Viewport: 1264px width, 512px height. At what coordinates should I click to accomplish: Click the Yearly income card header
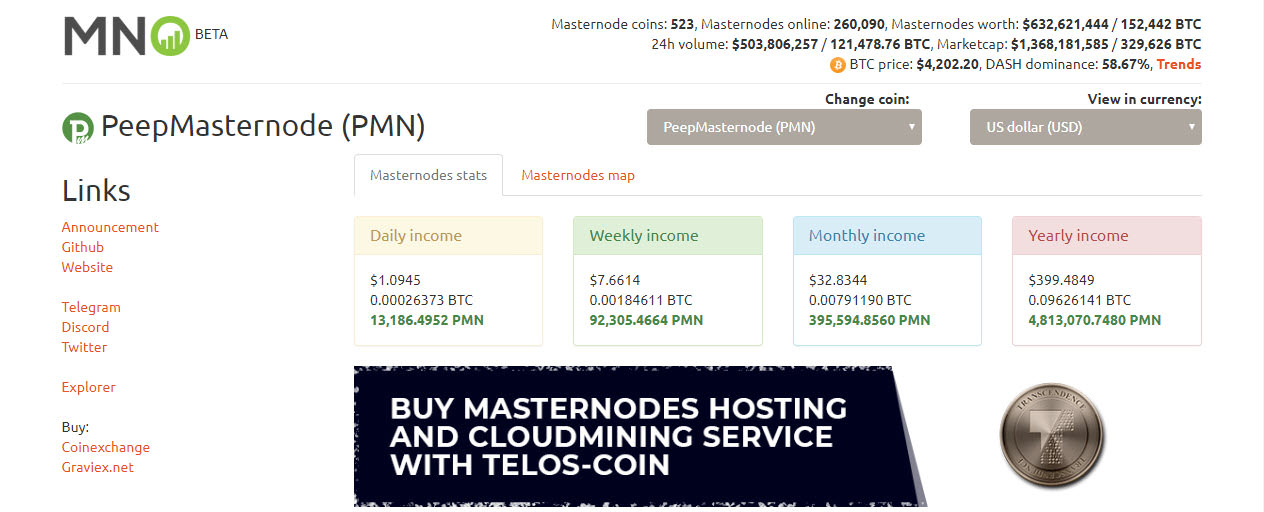[1107, 236]
